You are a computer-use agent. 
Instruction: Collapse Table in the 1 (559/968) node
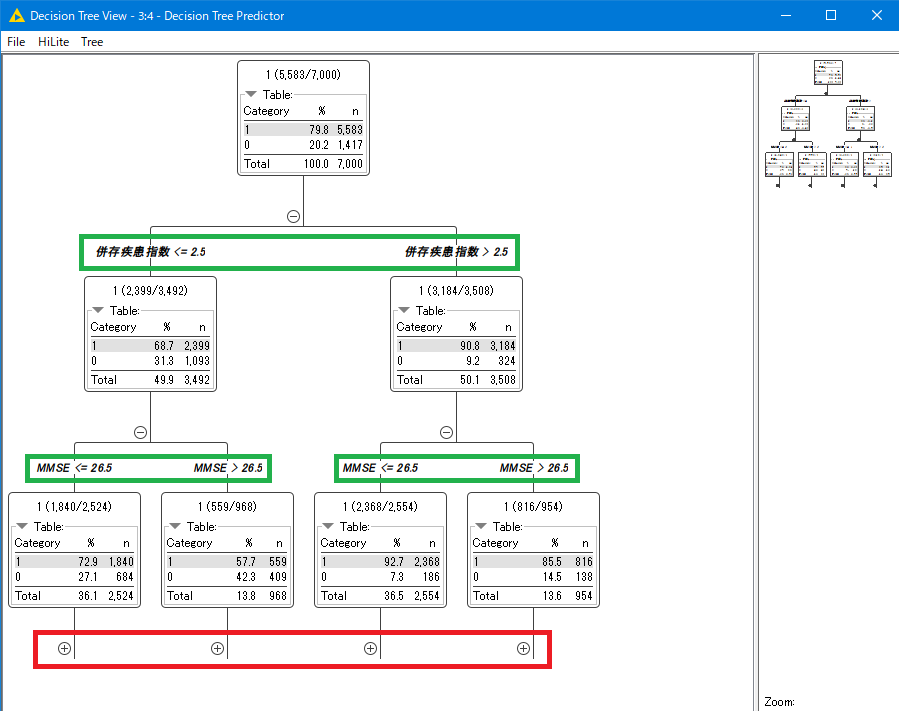pos(175,526)
